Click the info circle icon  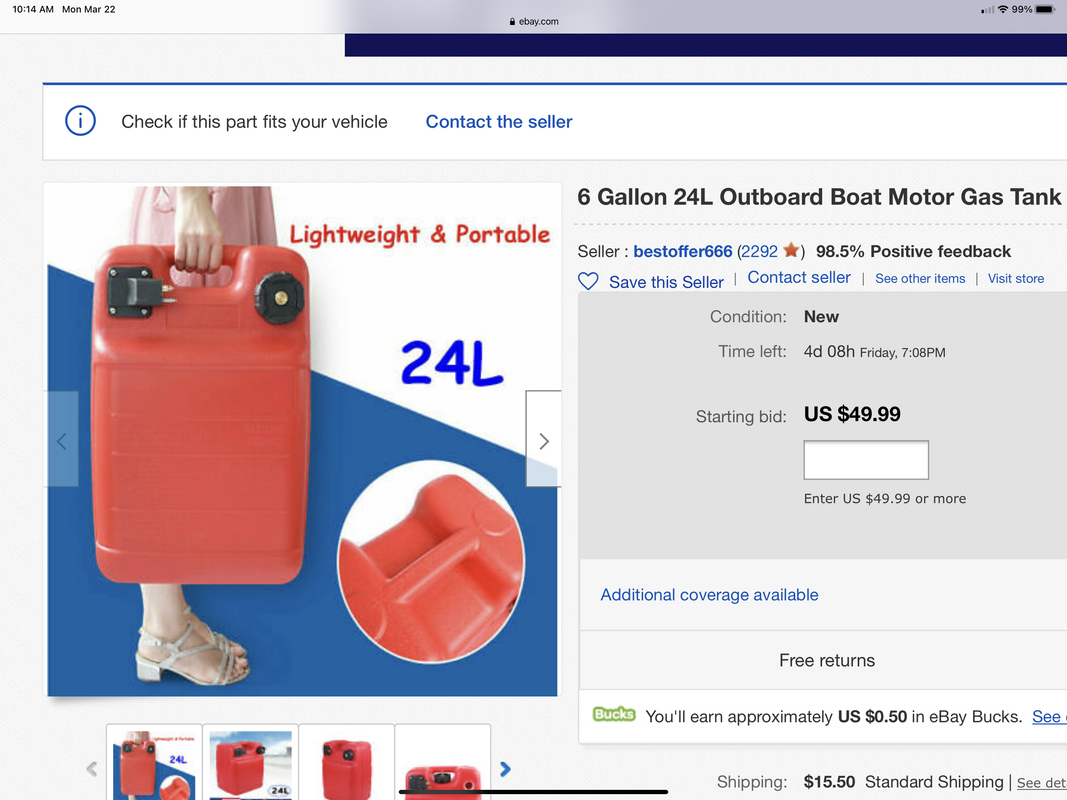coord(80,121)
